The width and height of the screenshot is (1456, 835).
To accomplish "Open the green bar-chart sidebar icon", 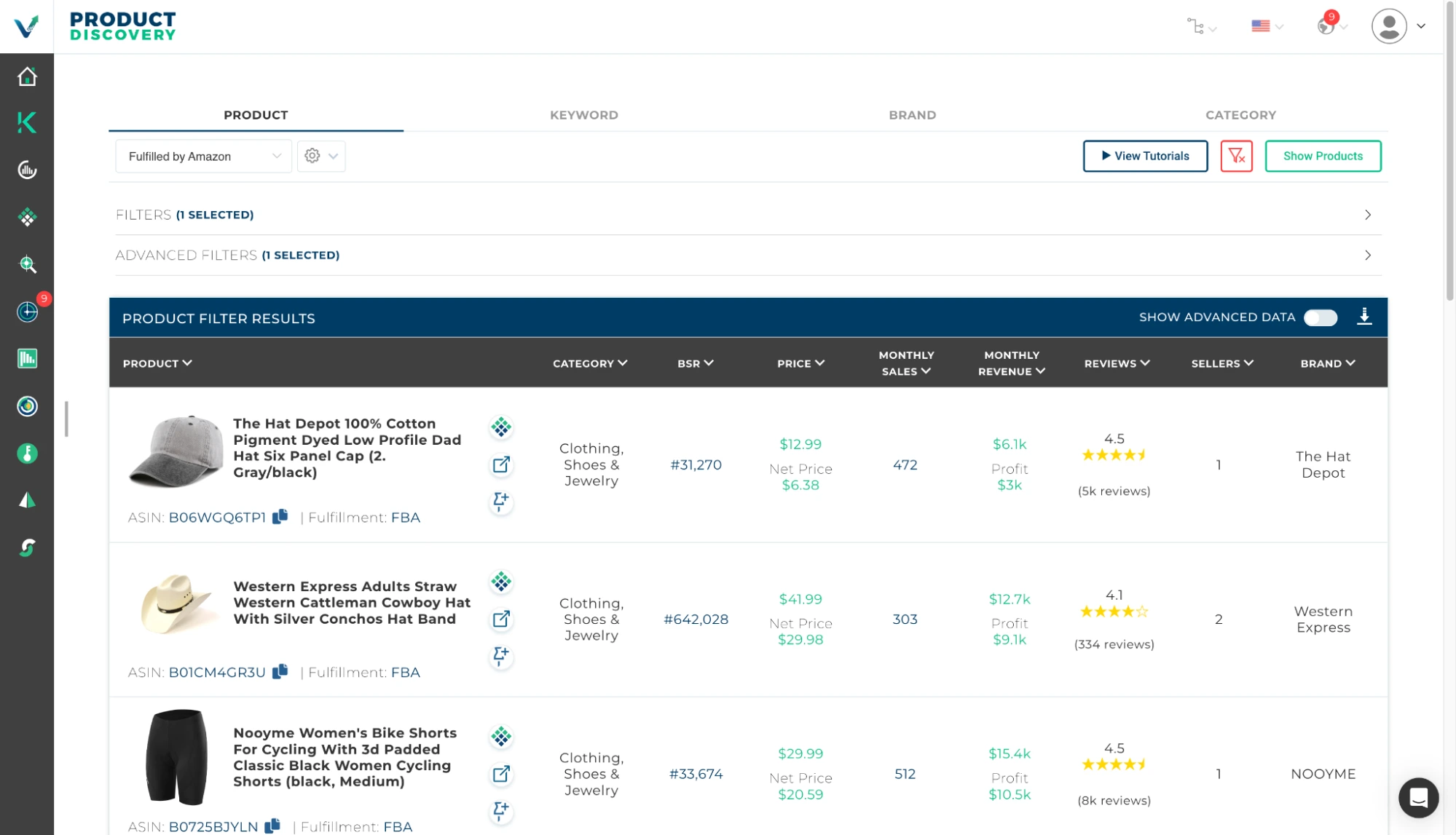I will tap(27, 358).
